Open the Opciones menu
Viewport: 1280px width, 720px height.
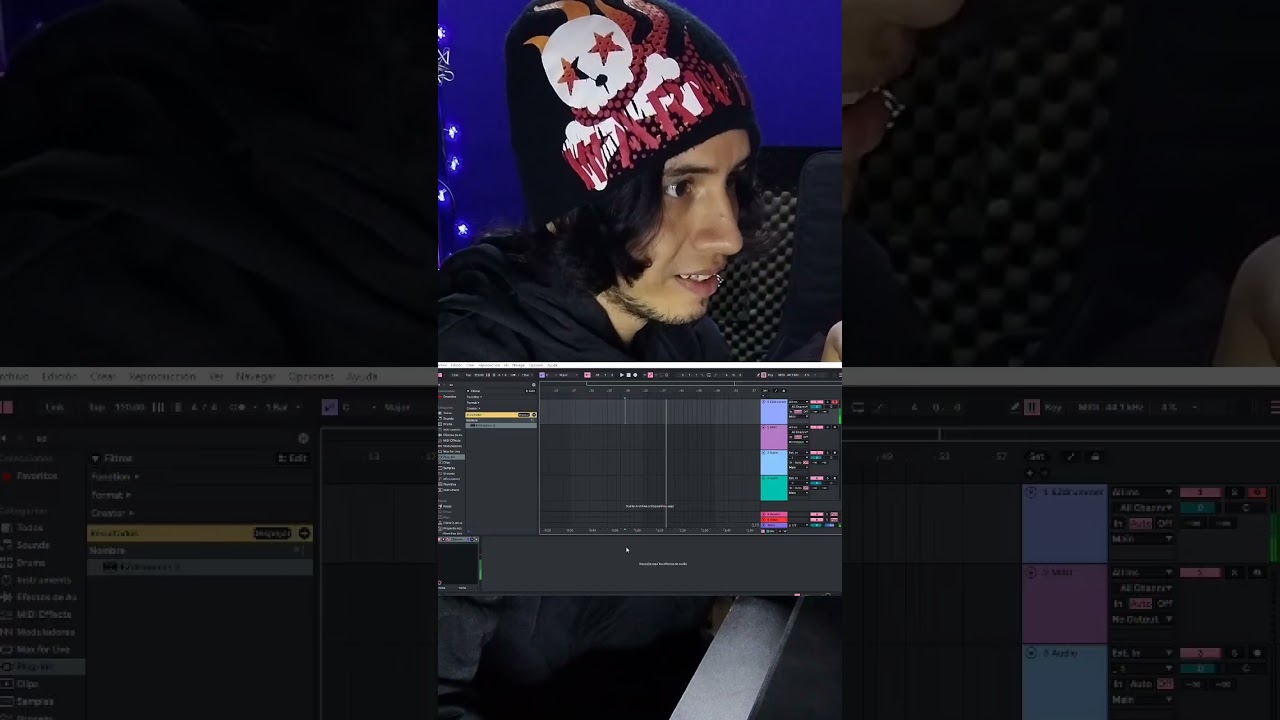tap(536, 365)
